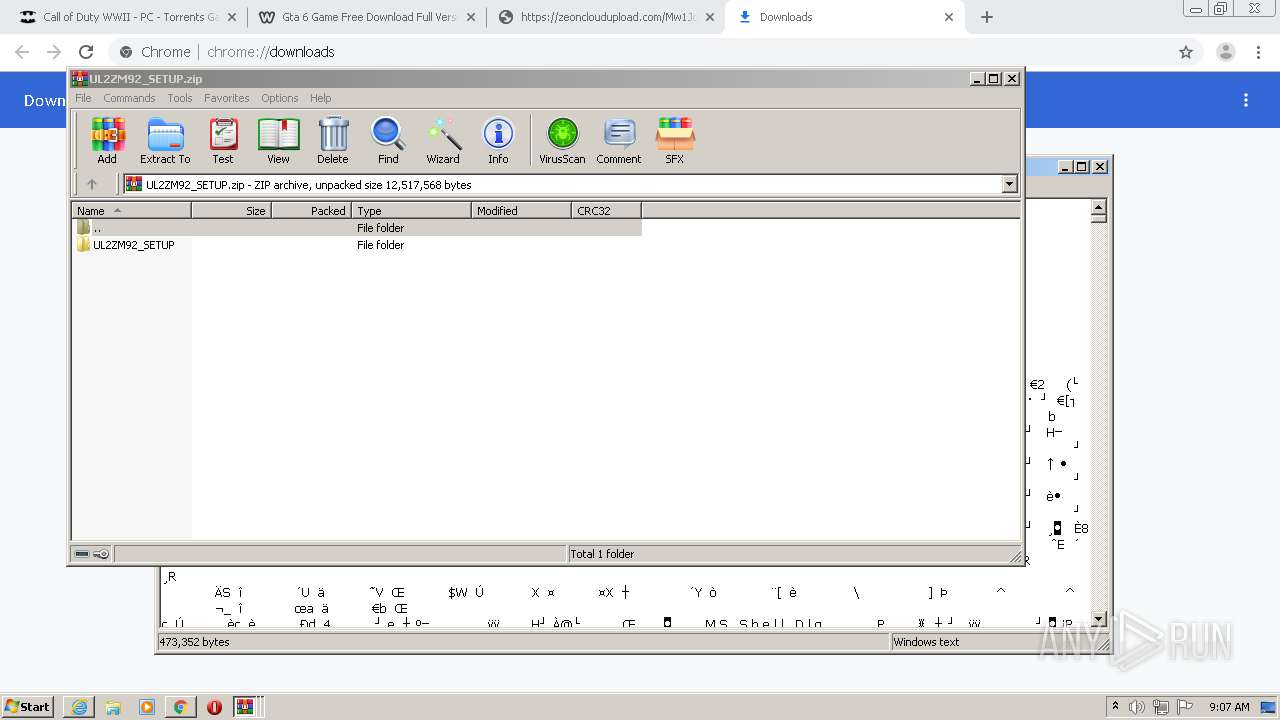This screenshot has width=1280, height=720.
Task: Click scroll up arrow in background text window
Action: pos(1099,209)
